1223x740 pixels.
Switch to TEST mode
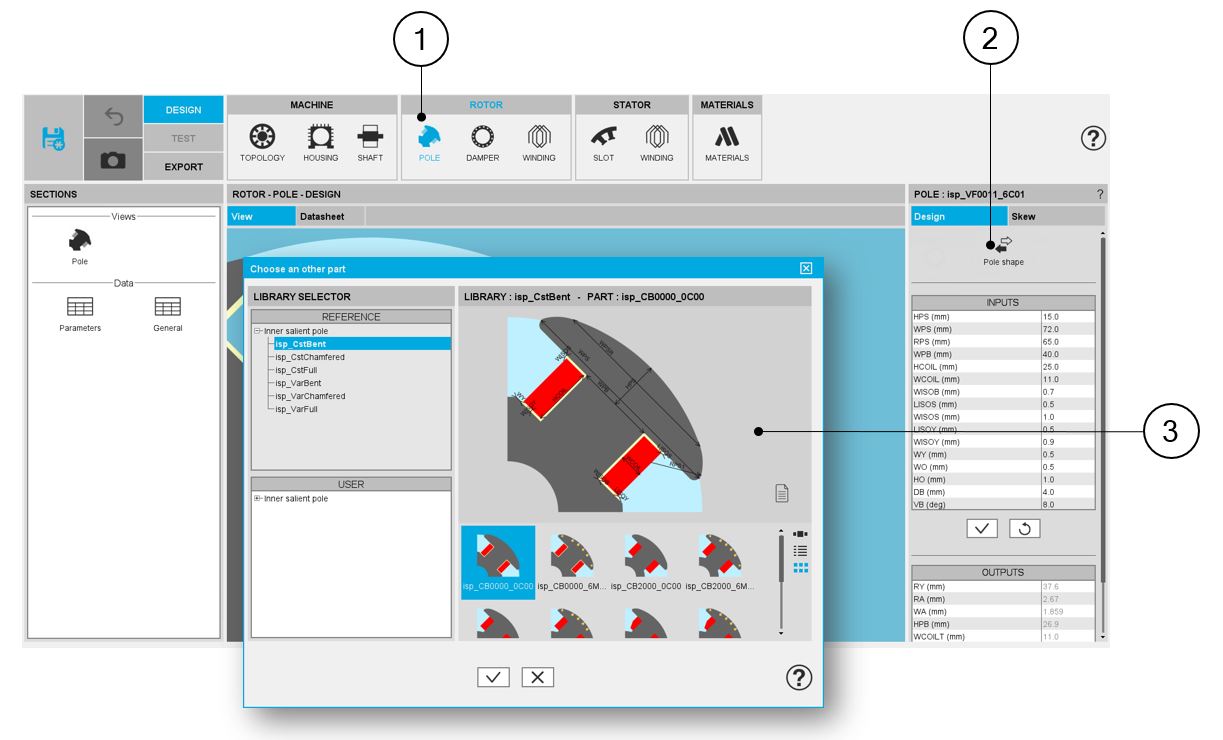click(x=183, y=139)
